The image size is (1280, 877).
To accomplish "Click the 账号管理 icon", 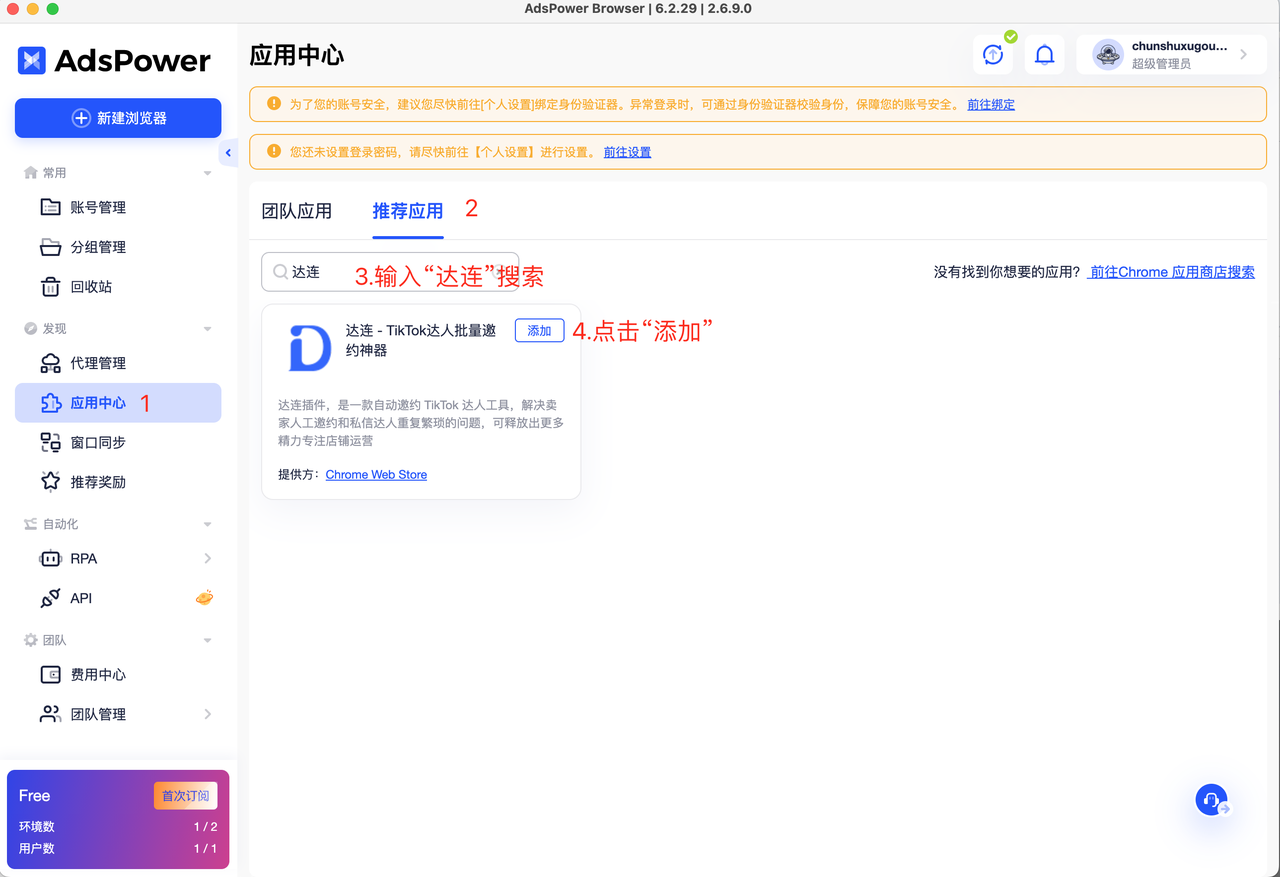I will point(50,207).
